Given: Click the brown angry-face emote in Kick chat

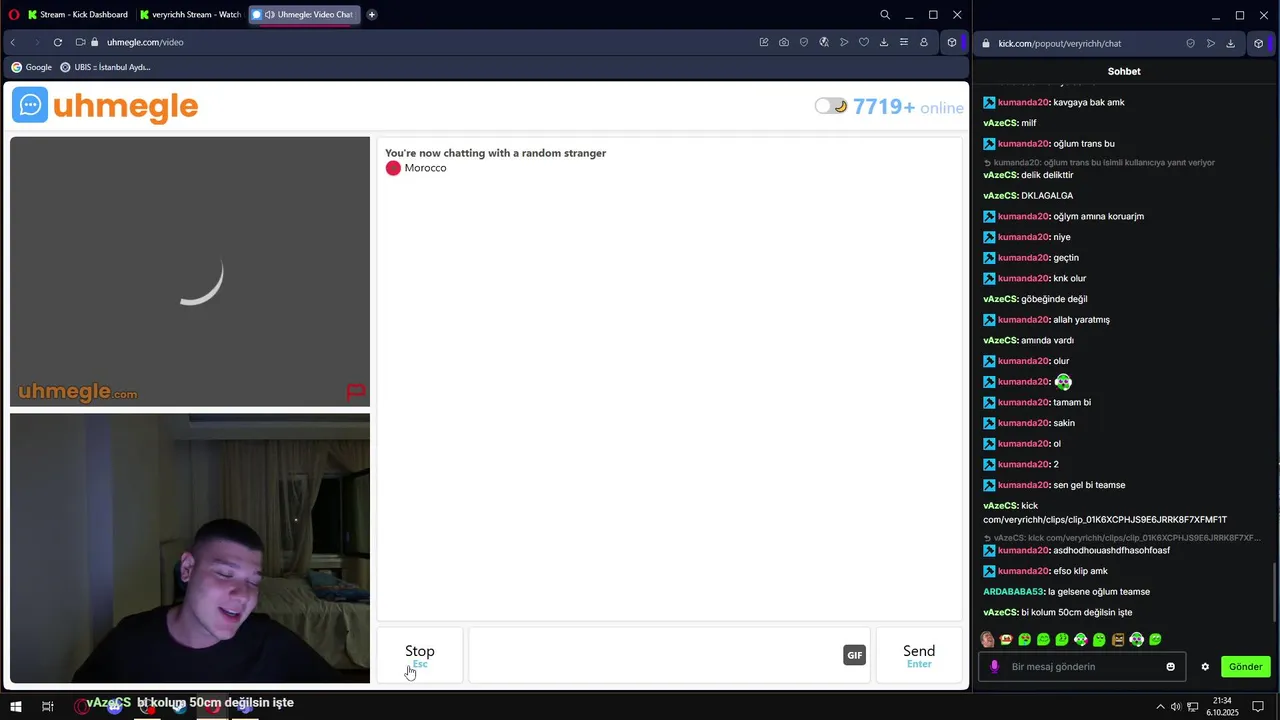Looking at the screenshot, I should coord(1118,639).
